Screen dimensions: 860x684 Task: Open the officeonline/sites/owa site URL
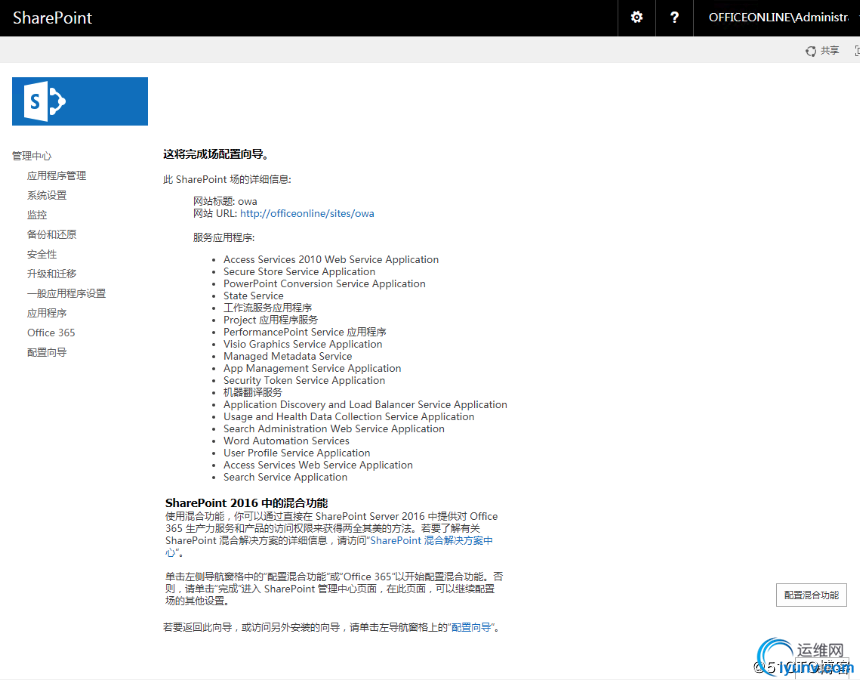pyautogui.click(x=307, y=213)
